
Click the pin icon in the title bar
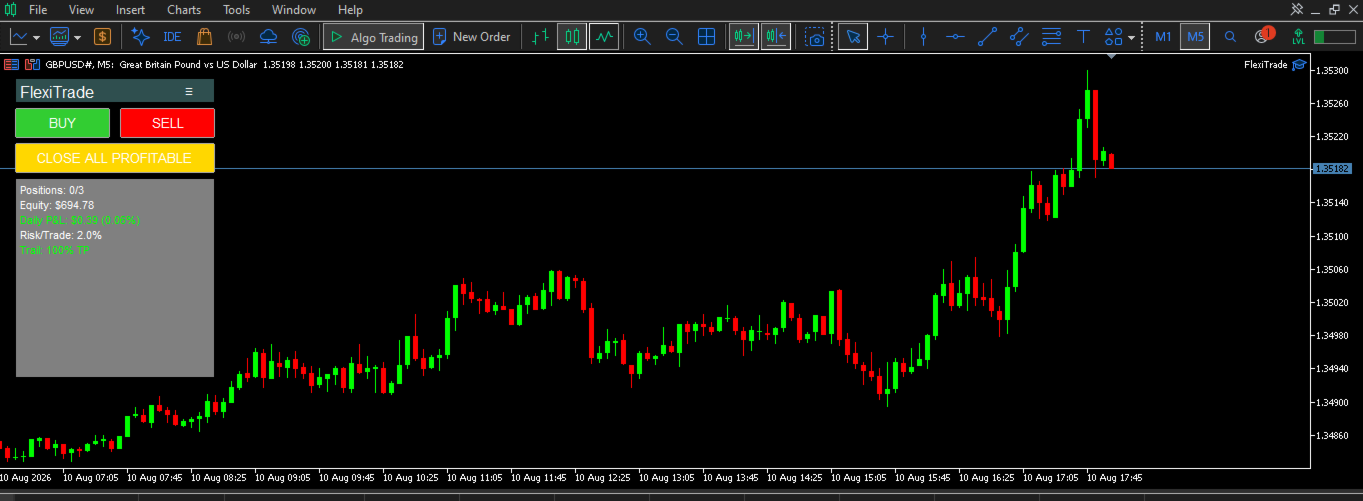[x=1297, y=9]
